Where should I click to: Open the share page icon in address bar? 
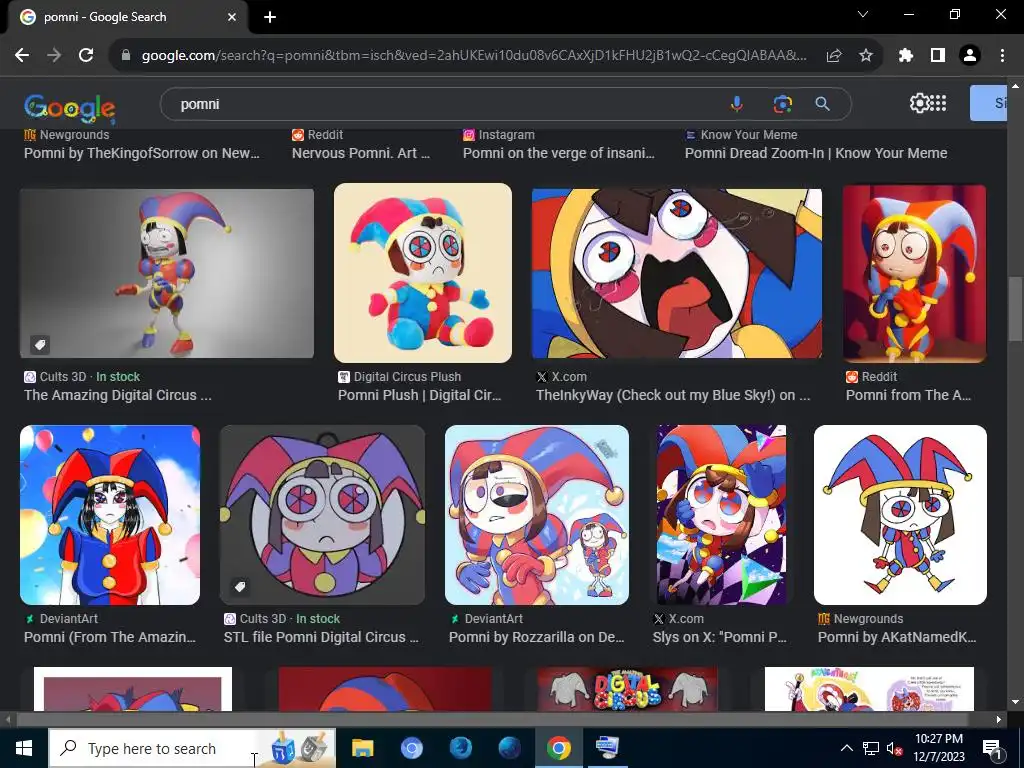[834, 56]
